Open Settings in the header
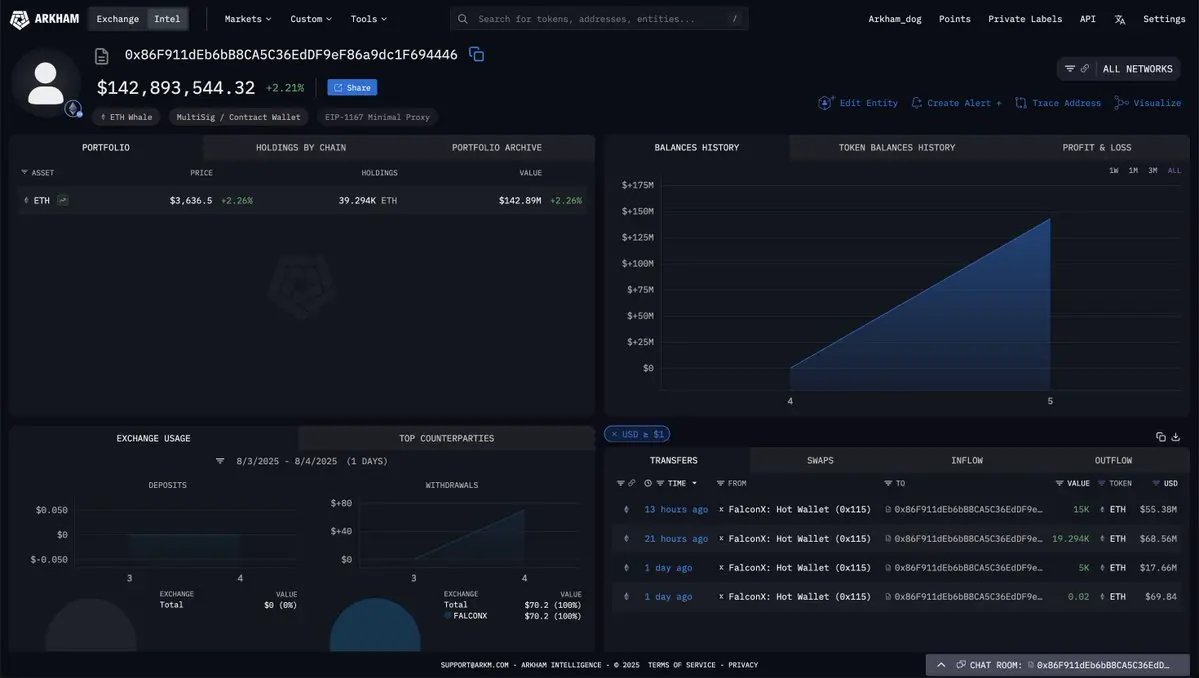 1164,19
